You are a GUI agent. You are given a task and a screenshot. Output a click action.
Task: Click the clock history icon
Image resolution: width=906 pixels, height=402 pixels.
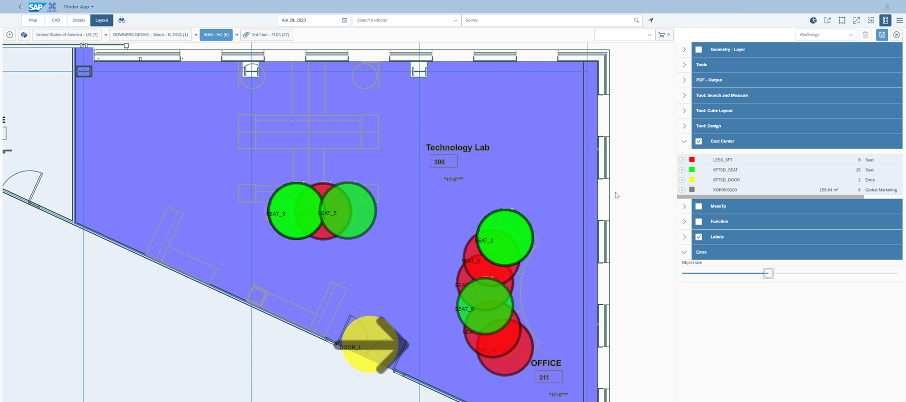[10, 35]
